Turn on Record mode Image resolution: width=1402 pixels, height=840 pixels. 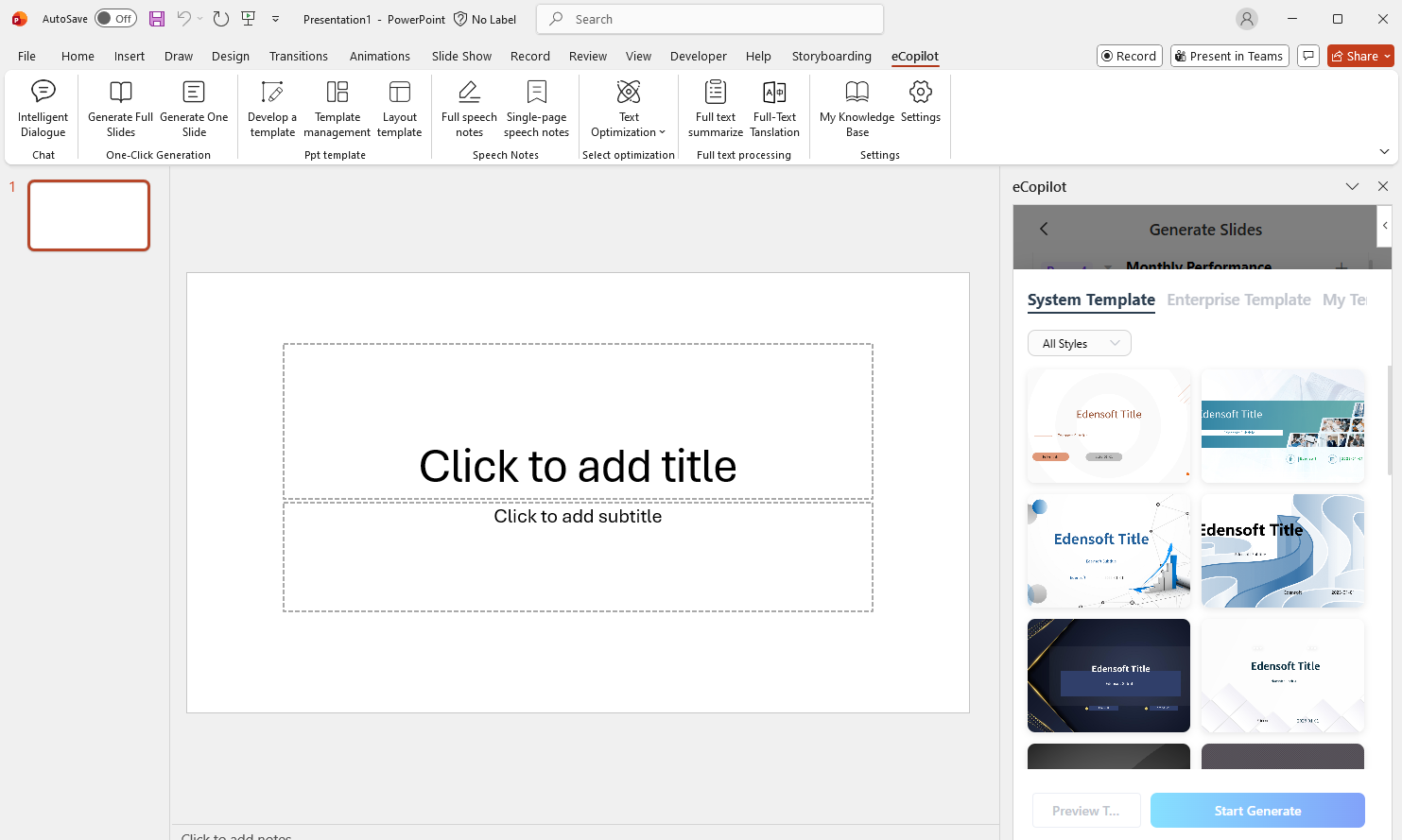1129,56
